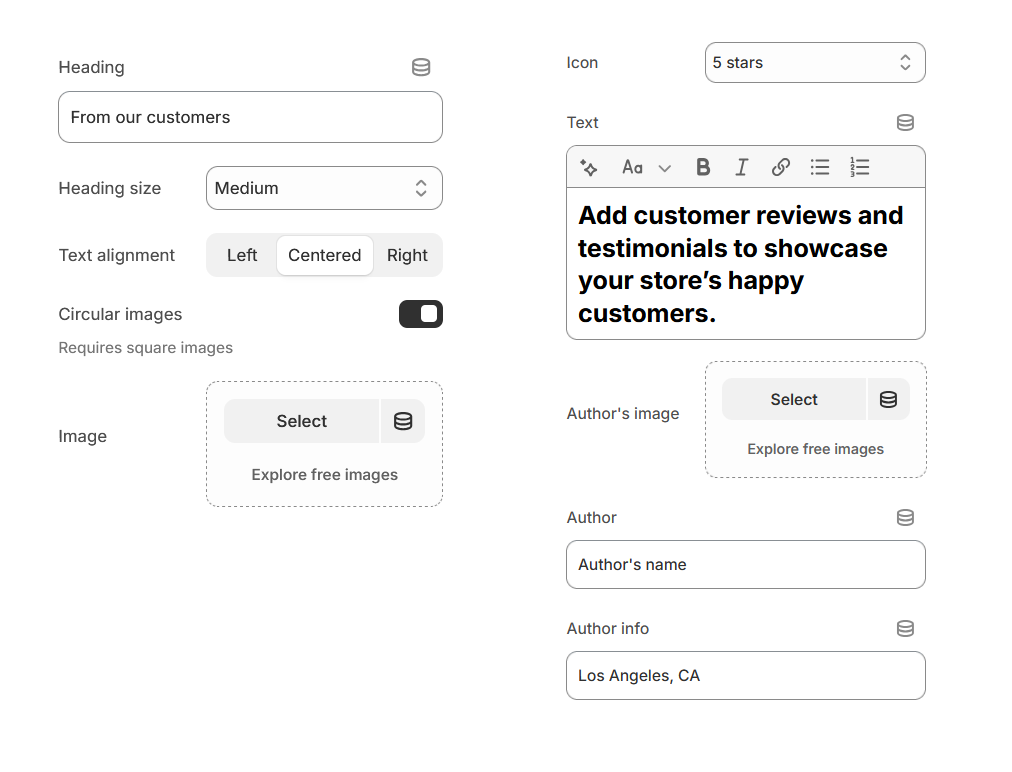Viewport: 1012px width, 772px height.
Task: Open the AI text generation tool
Action: click(589, 167)
